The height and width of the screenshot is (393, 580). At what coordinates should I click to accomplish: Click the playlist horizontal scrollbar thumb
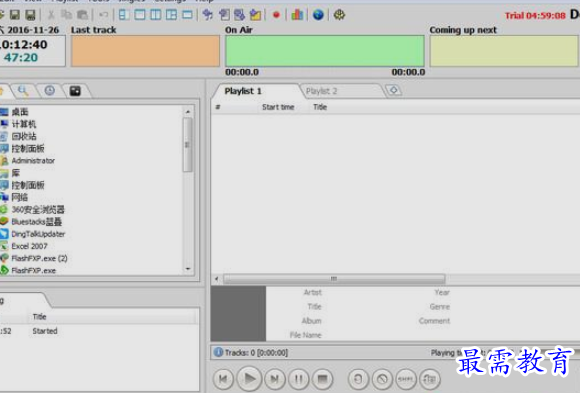click(334, 279)
